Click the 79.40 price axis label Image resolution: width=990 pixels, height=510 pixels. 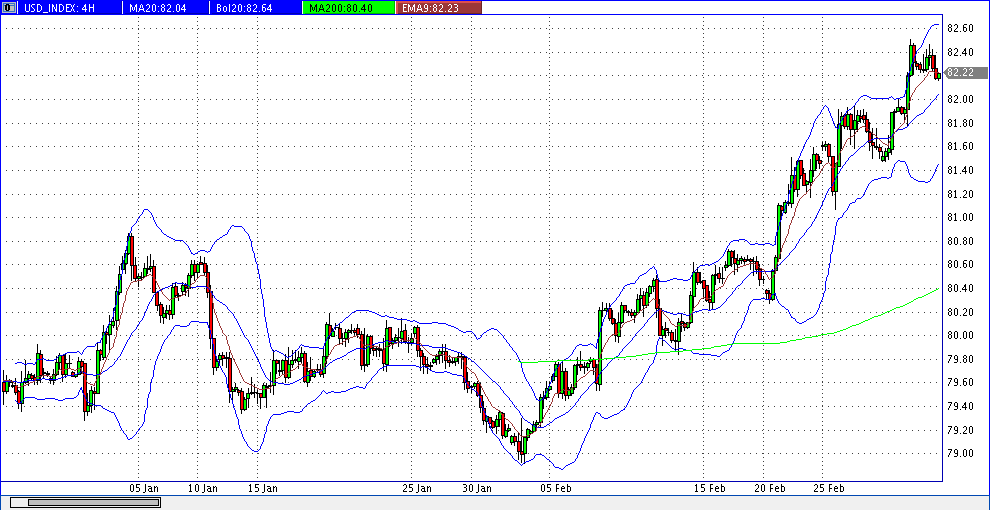click(x=960, y=406)
